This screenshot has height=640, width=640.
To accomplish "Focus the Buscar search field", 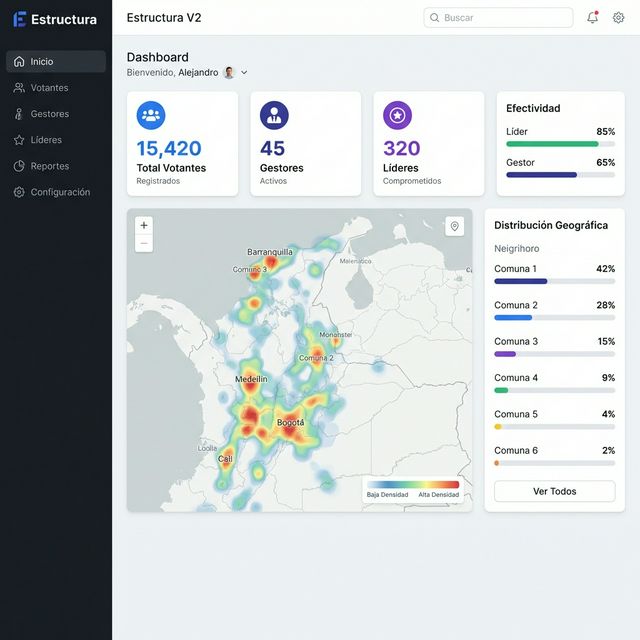I will pyautogui.click(x=498, y=18).
